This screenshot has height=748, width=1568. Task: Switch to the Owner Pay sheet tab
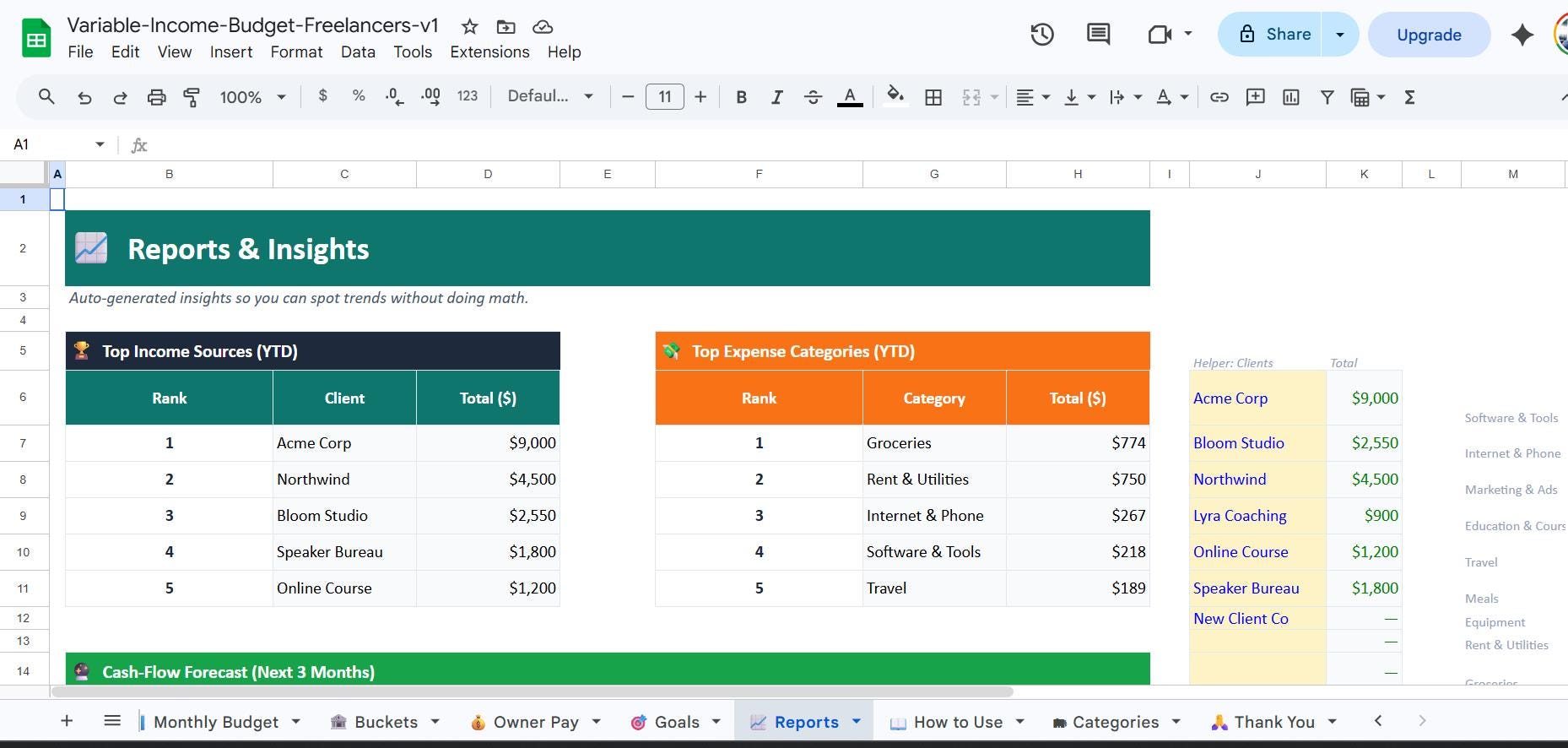click(535, 722)
